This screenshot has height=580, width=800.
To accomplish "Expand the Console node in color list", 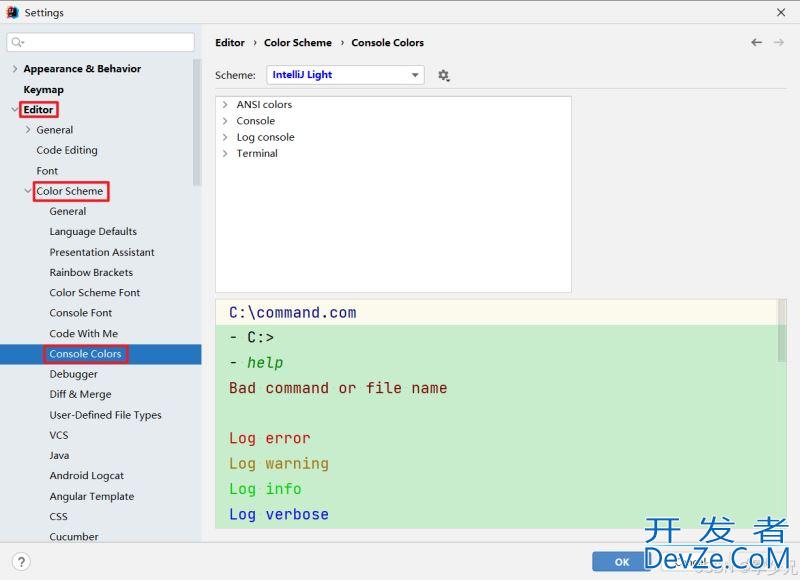I will pyautogui.click(x=225, y=121).
